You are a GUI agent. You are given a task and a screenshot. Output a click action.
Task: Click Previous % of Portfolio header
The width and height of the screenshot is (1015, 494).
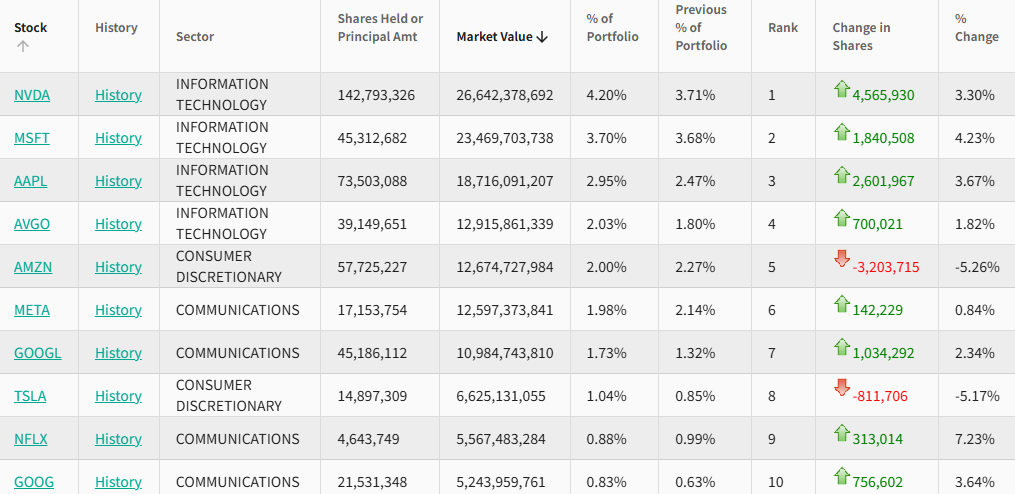click(701, 28)
